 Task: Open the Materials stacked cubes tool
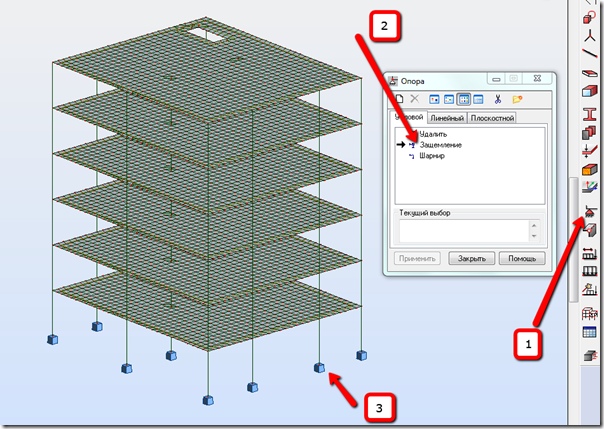(x=589, y=132)
